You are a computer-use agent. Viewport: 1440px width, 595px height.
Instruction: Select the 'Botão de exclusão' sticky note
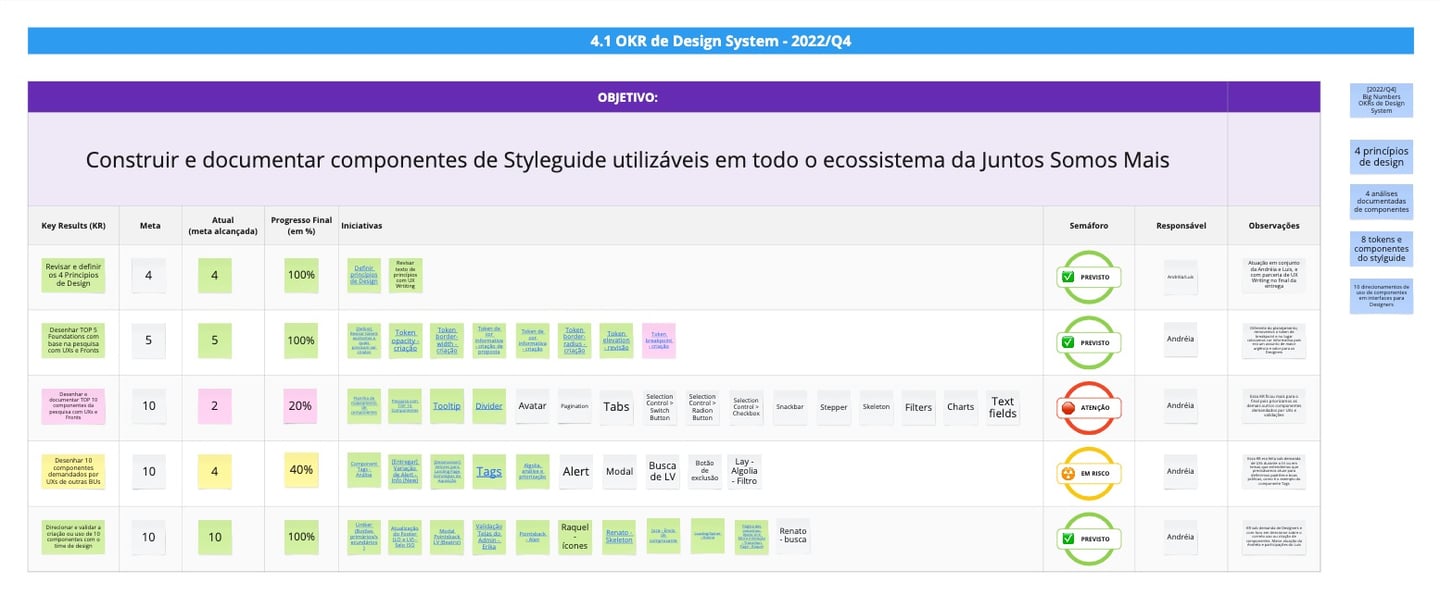coord(704,471)
